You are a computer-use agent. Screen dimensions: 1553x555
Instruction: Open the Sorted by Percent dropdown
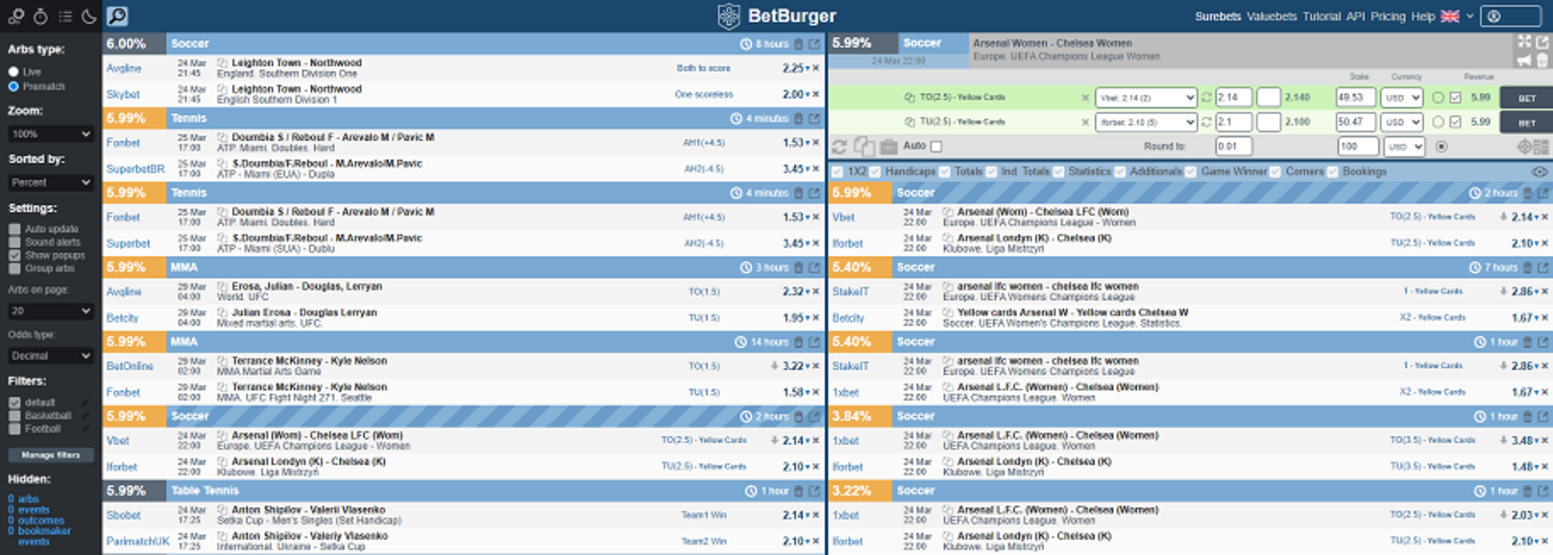(x=50, y=183)
